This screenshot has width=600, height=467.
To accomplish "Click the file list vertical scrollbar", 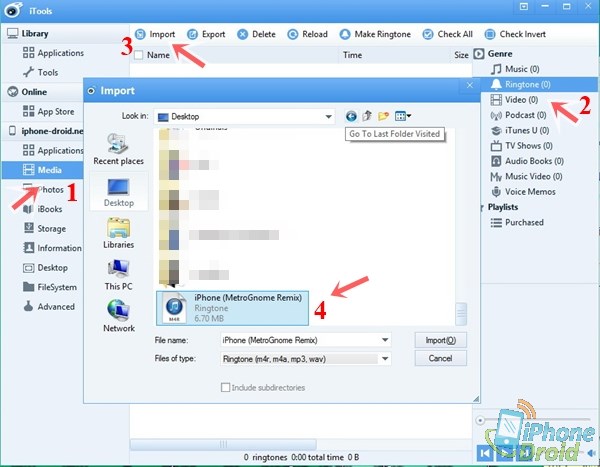I will point(461,313).
